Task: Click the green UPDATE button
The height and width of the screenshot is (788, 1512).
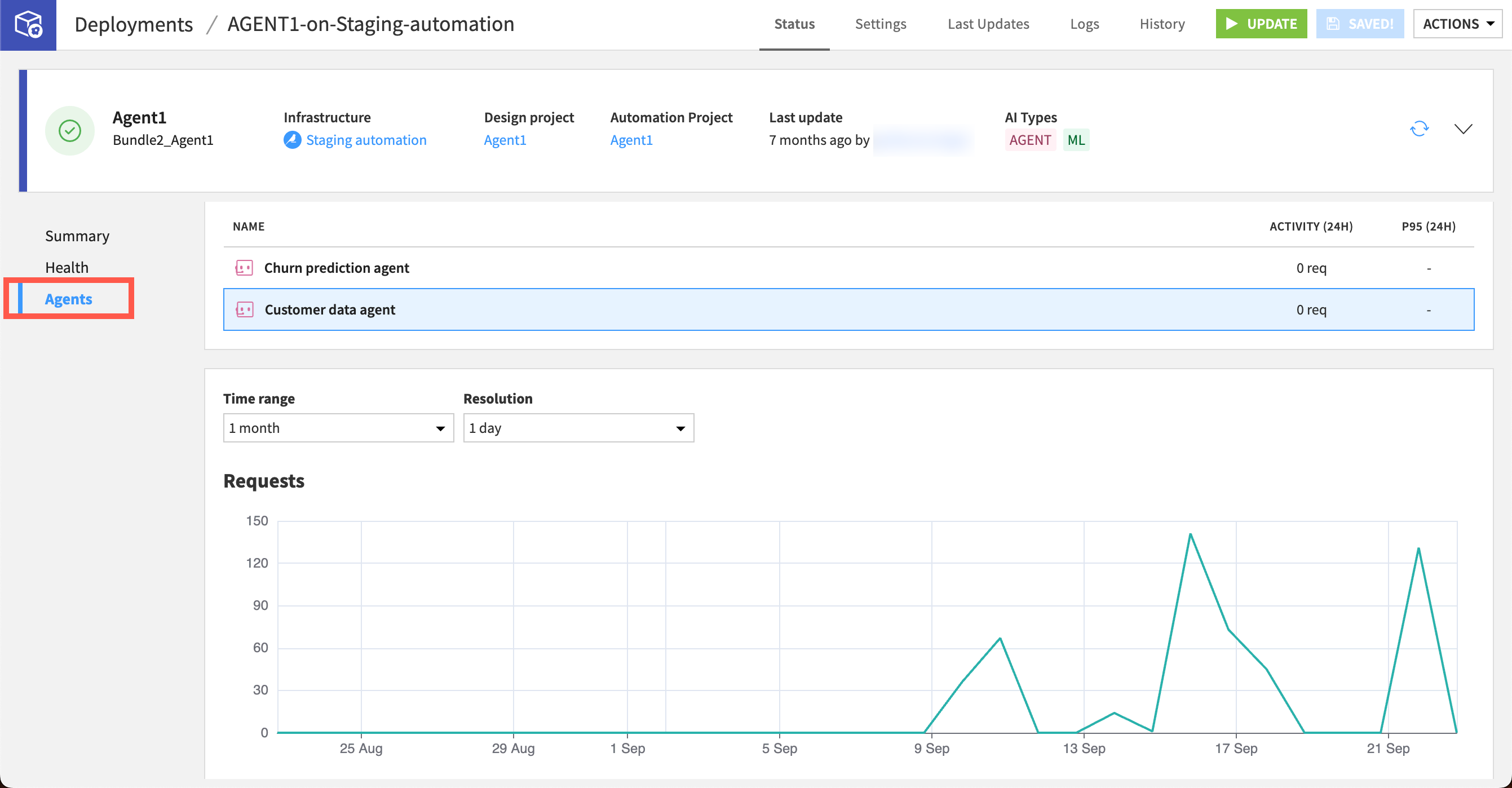Action: [x=1261, y=24]
